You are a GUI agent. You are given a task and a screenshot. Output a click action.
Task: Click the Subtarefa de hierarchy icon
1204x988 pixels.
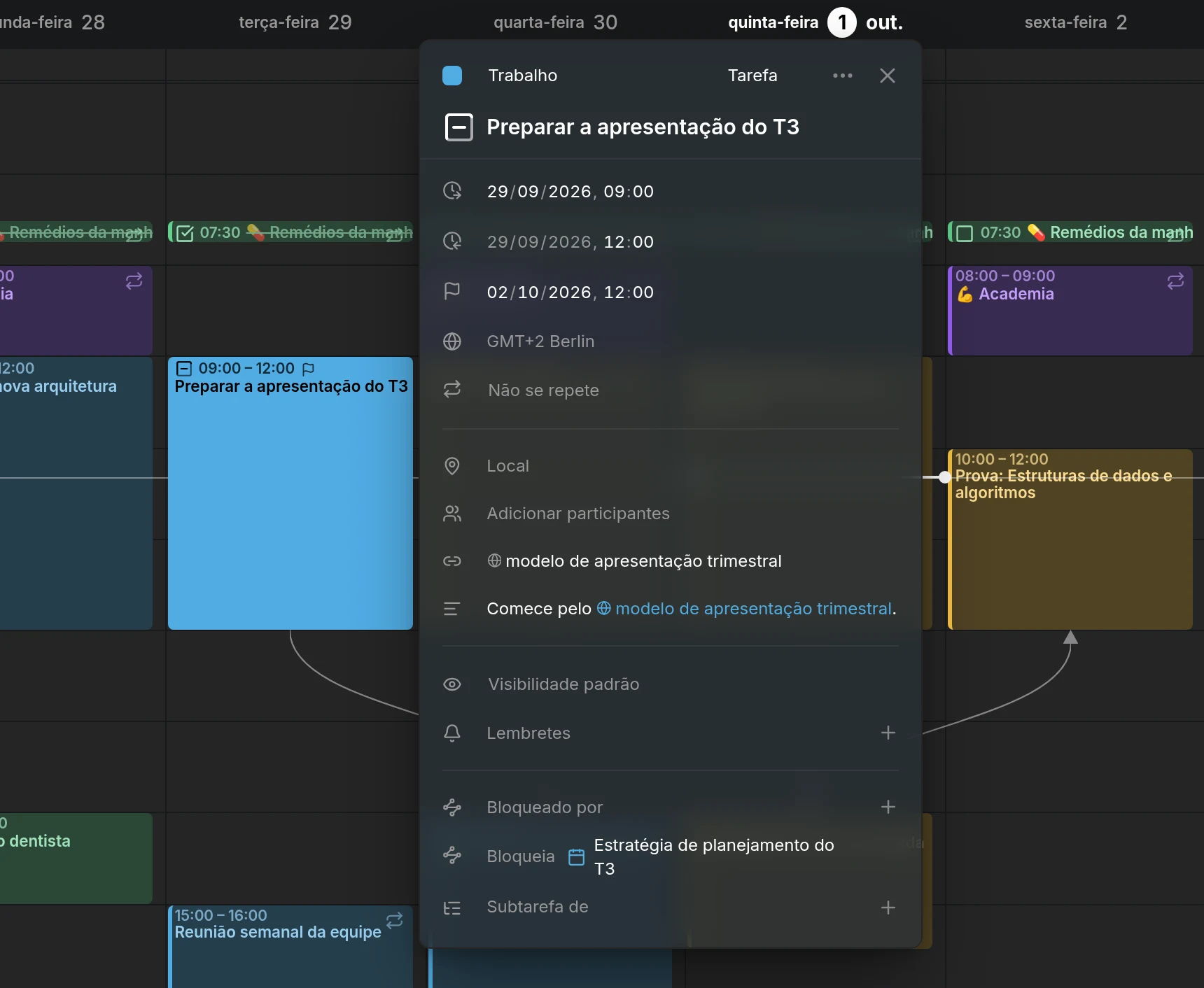tap(452, 908)
